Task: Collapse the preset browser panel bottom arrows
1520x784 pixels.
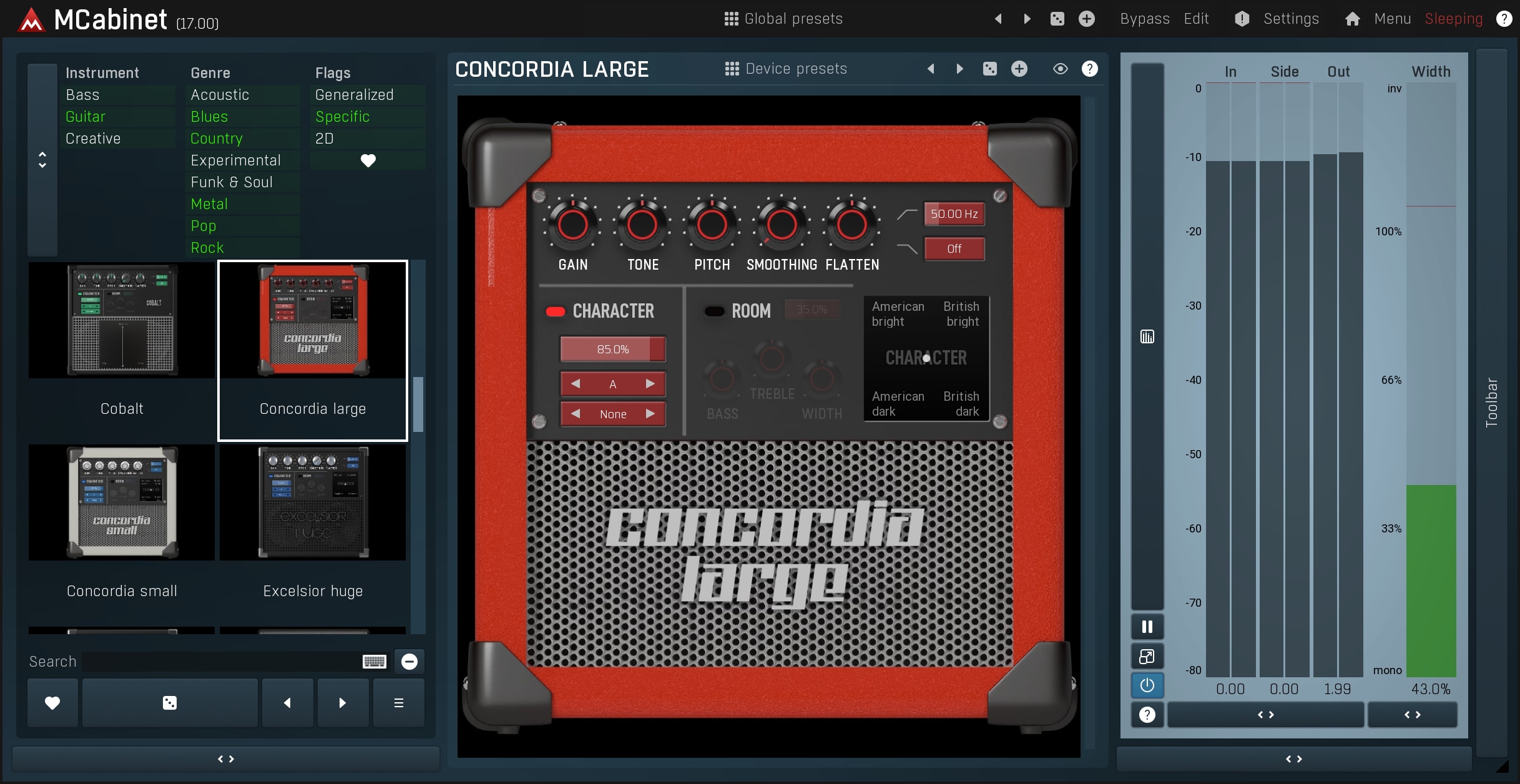Action: coord(226,759)
